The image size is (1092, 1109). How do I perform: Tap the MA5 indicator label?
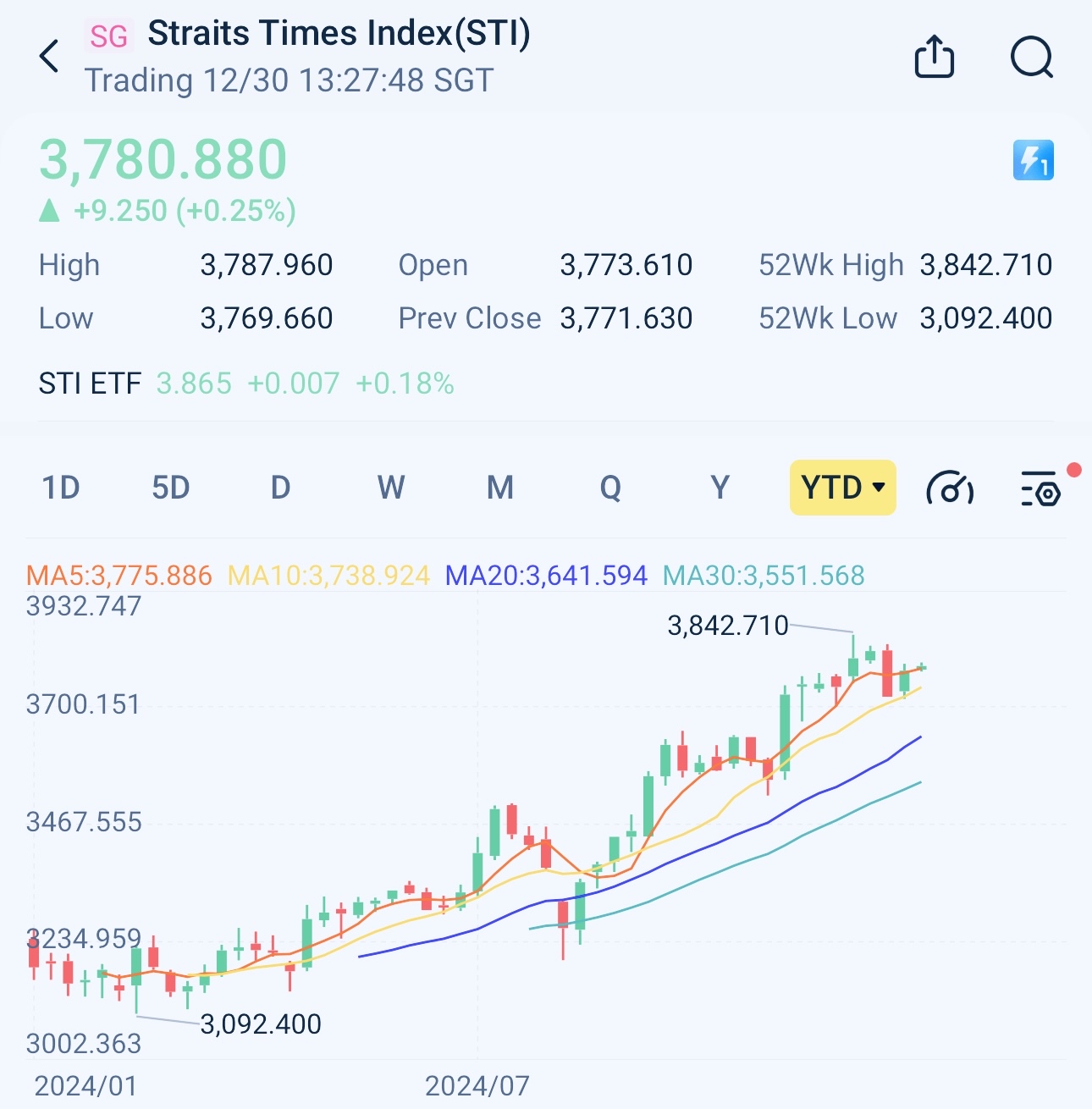[119, 576]
